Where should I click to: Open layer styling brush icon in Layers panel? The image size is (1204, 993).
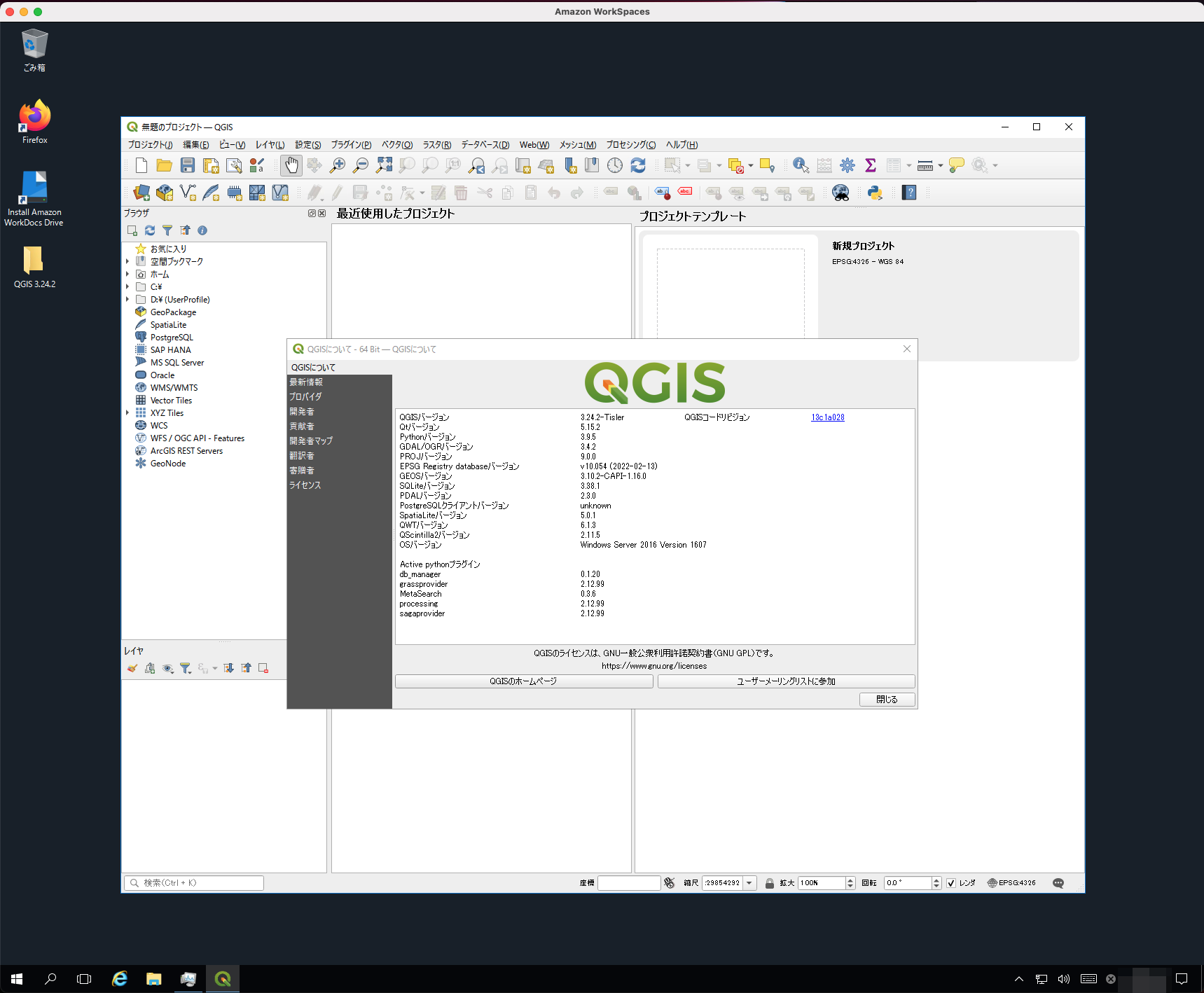tap(132, 668)
